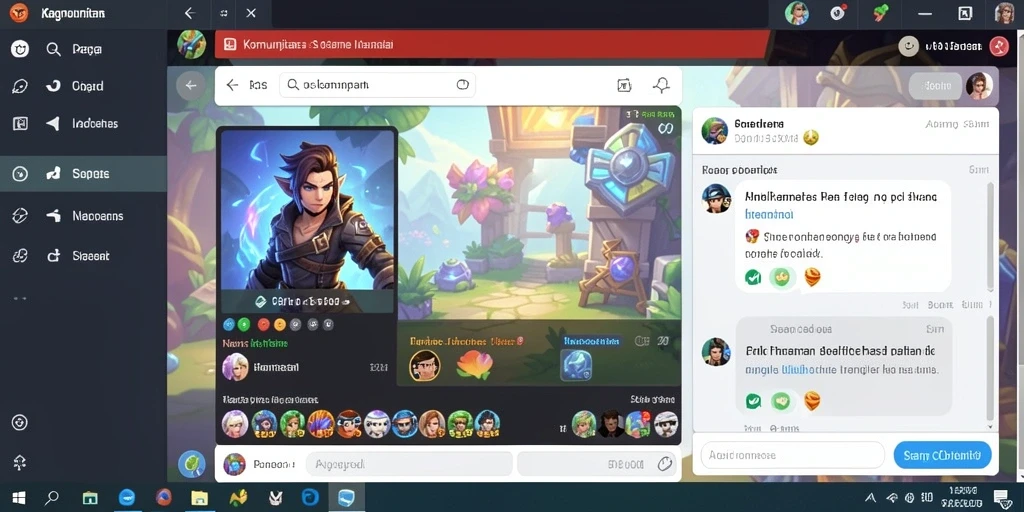1024x512 pixels.
Task: Select the red dot under hero portrait
Action: tap(263, 323)
